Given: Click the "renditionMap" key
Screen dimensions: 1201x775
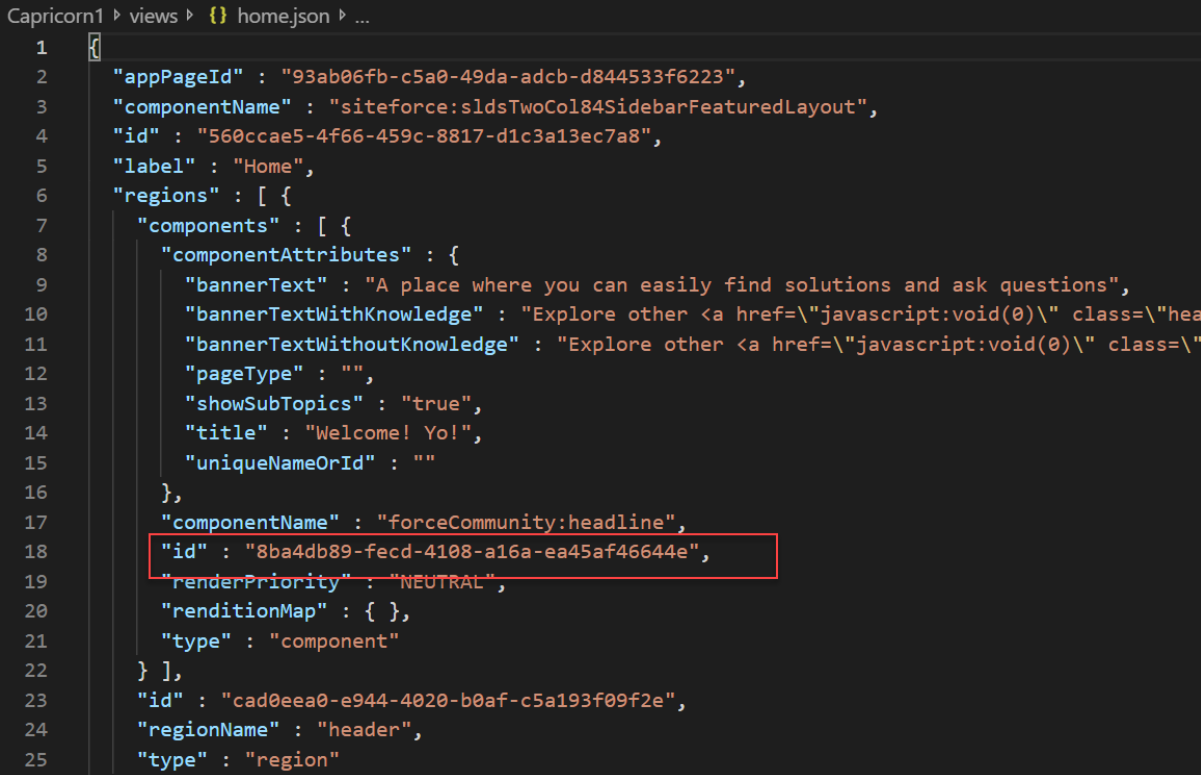Looking at the screenshot, I should pos(244,611).
